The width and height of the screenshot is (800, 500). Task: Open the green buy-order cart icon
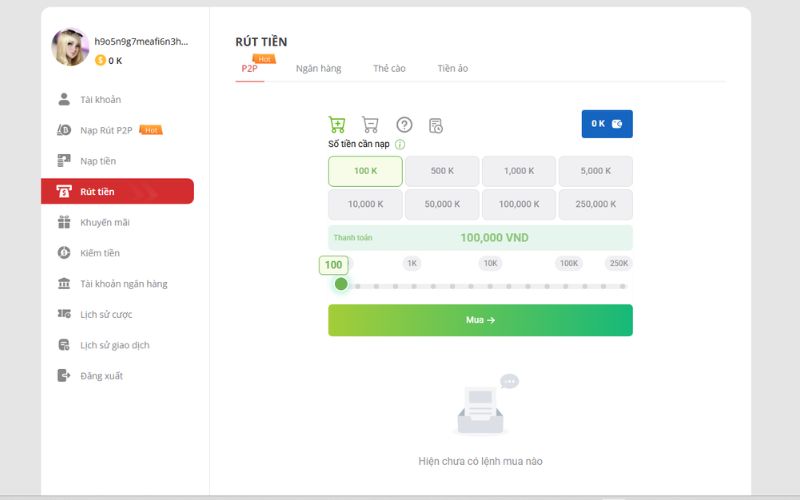[x=337, y=124]
